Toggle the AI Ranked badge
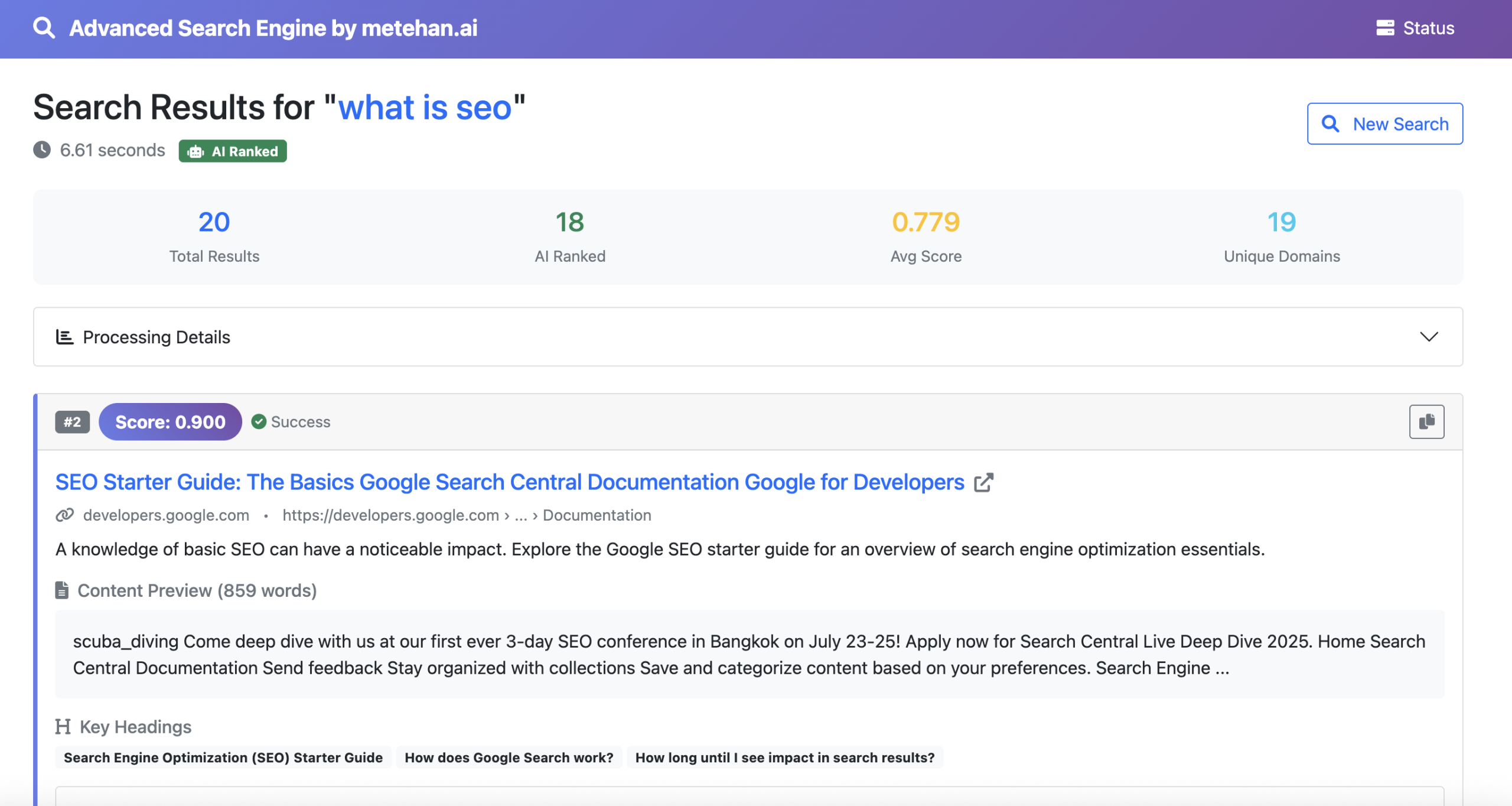Image resolution: width=1512 pixels, height=806 pixels. (x=232, y=151)
